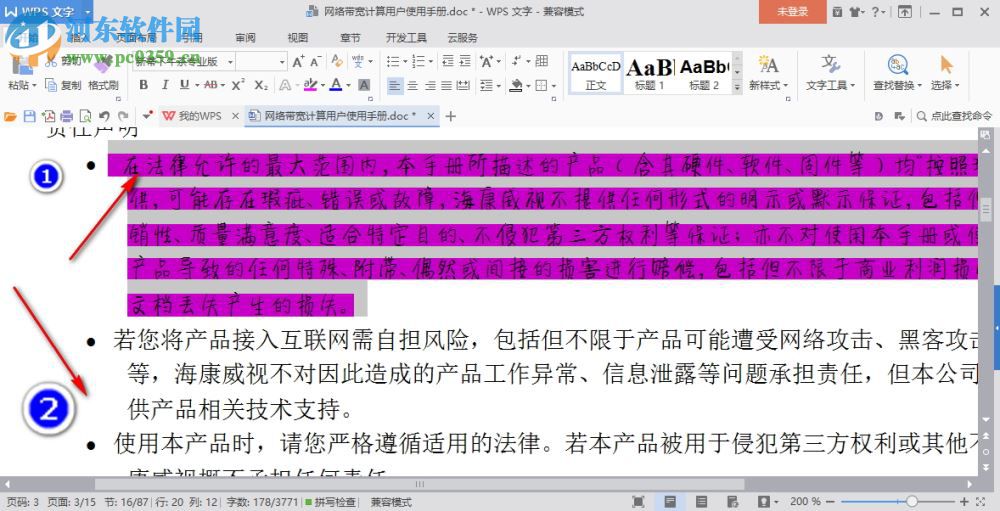Apply blue font color
This screenshot has height=511, width=1000.
point(336,85)
